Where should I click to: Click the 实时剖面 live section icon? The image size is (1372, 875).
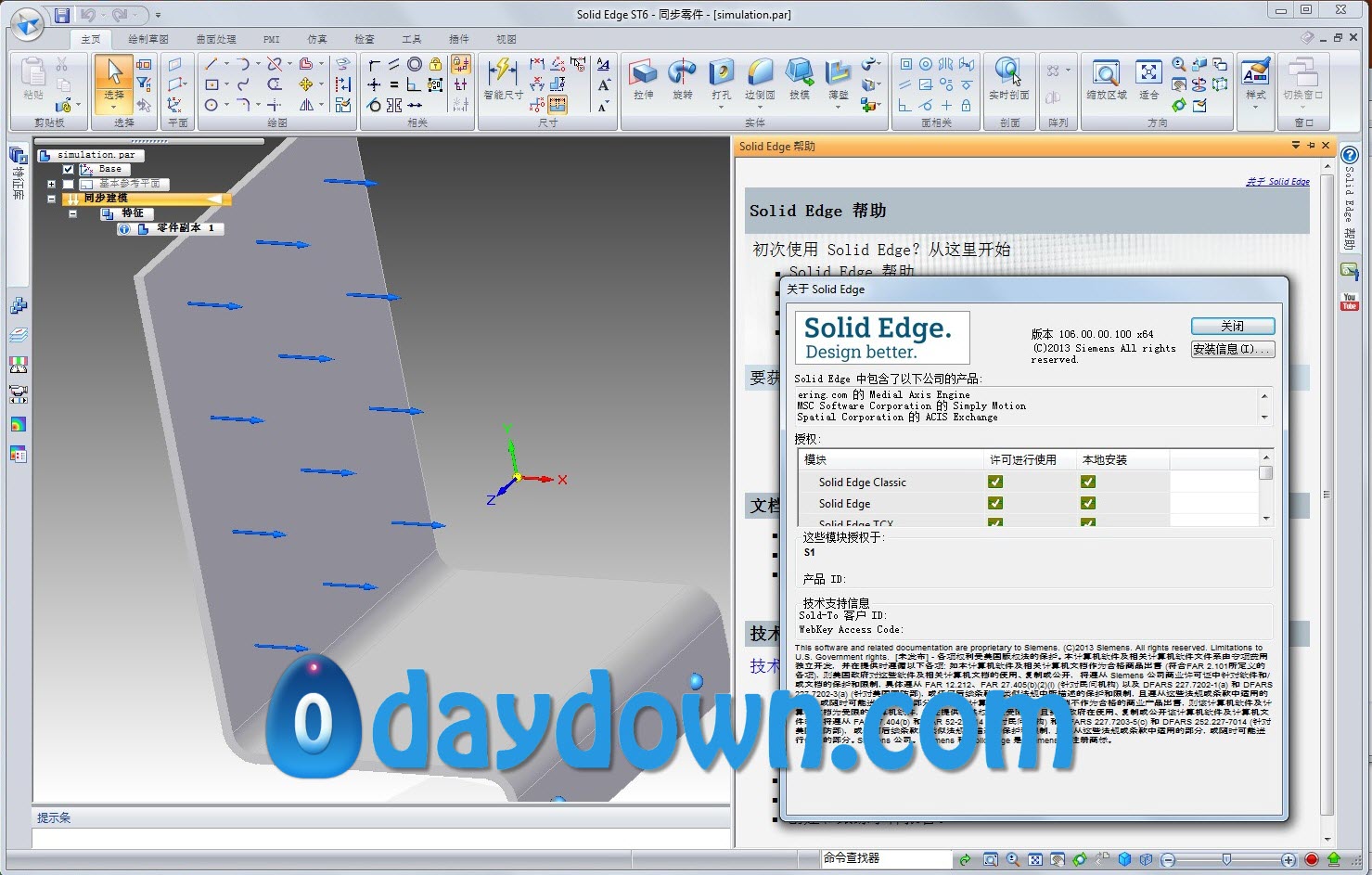pyautogui.click(x=1008, y=72)
